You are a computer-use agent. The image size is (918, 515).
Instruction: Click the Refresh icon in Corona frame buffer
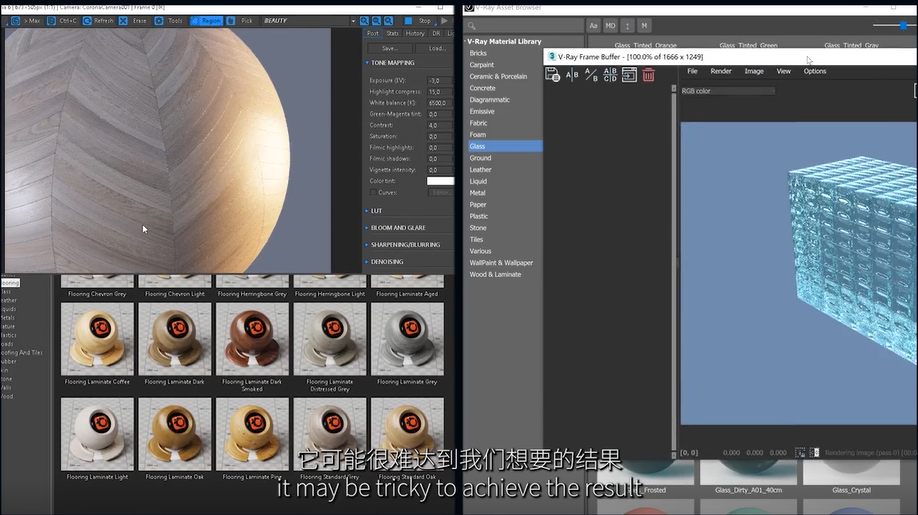[x=87, y=20]
